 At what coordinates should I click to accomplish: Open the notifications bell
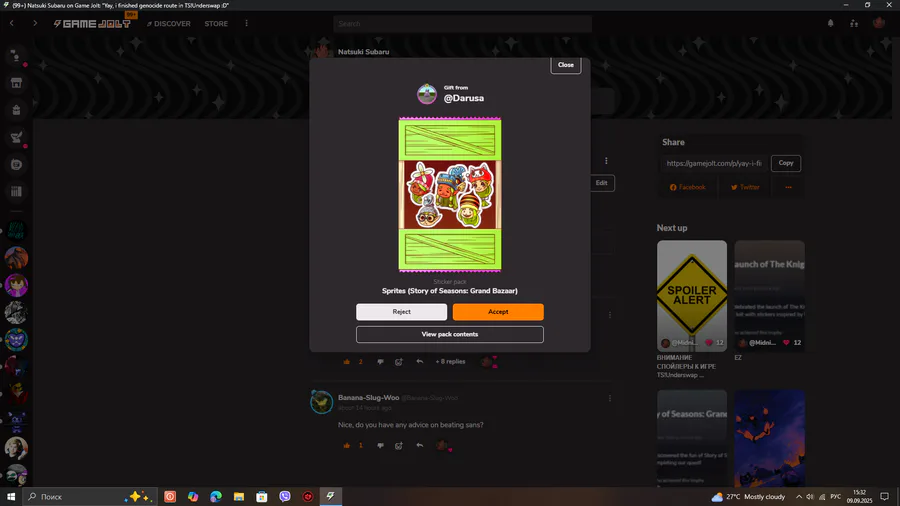pyautogui.click(x=831, y=24)
